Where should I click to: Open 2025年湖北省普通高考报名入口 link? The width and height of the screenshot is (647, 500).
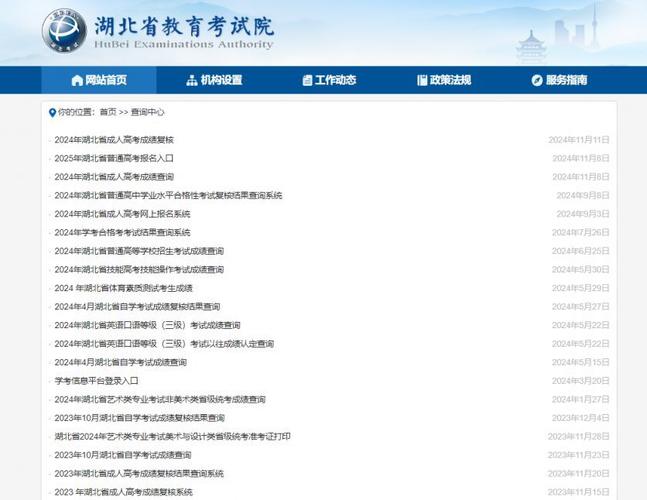click(x=114, y=158)
